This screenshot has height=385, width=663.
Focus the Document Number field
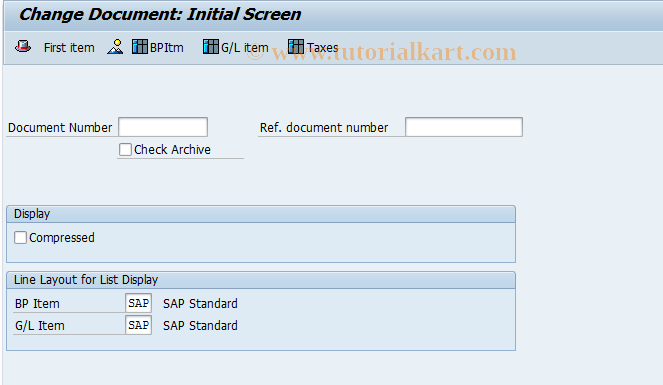click(163, 127)
